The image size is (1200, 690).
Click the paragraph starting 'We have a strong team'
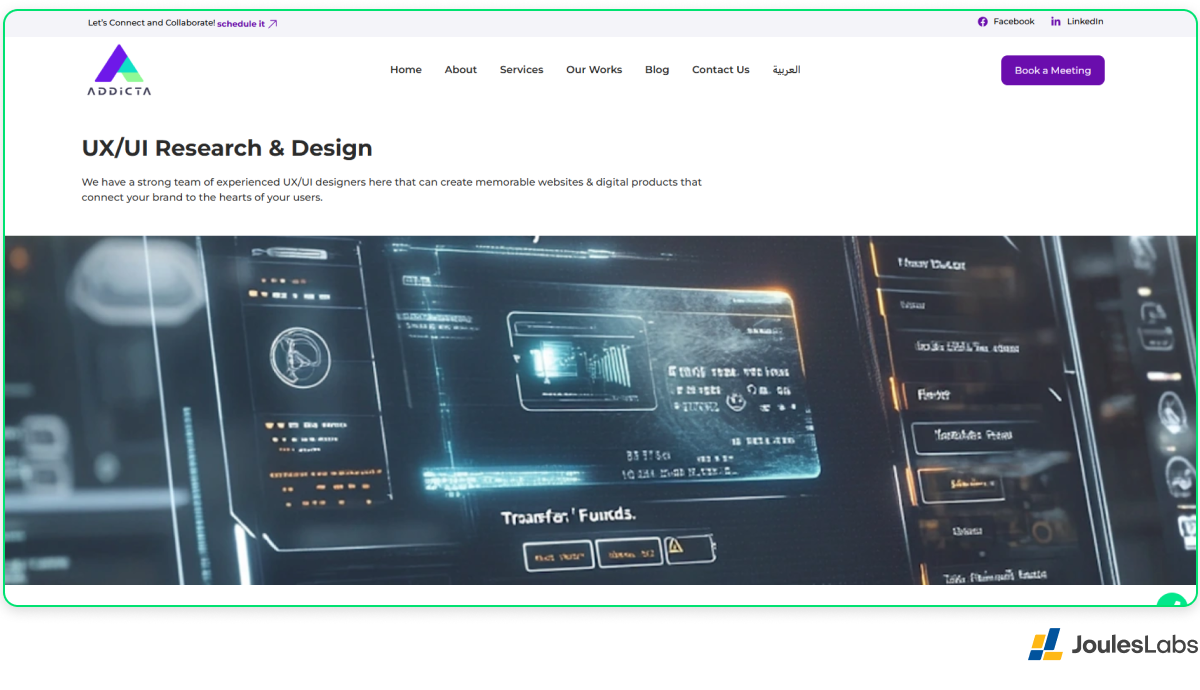pos(392,190)
